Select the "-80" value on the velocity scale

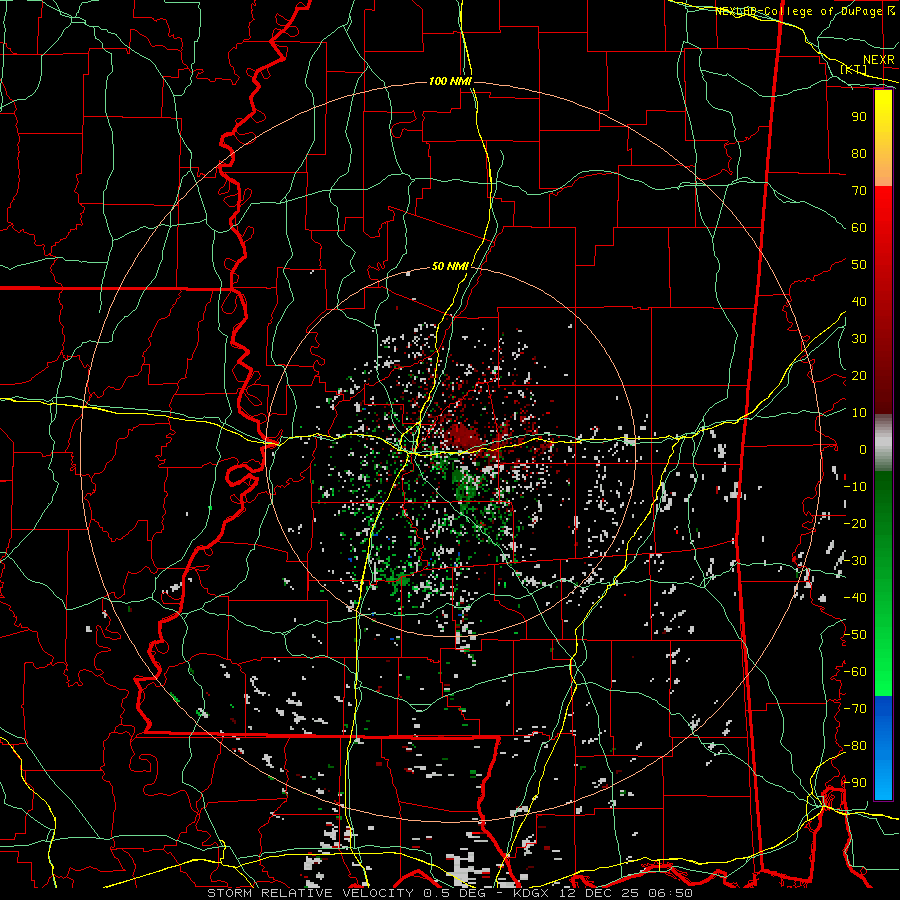coord(855,746)
